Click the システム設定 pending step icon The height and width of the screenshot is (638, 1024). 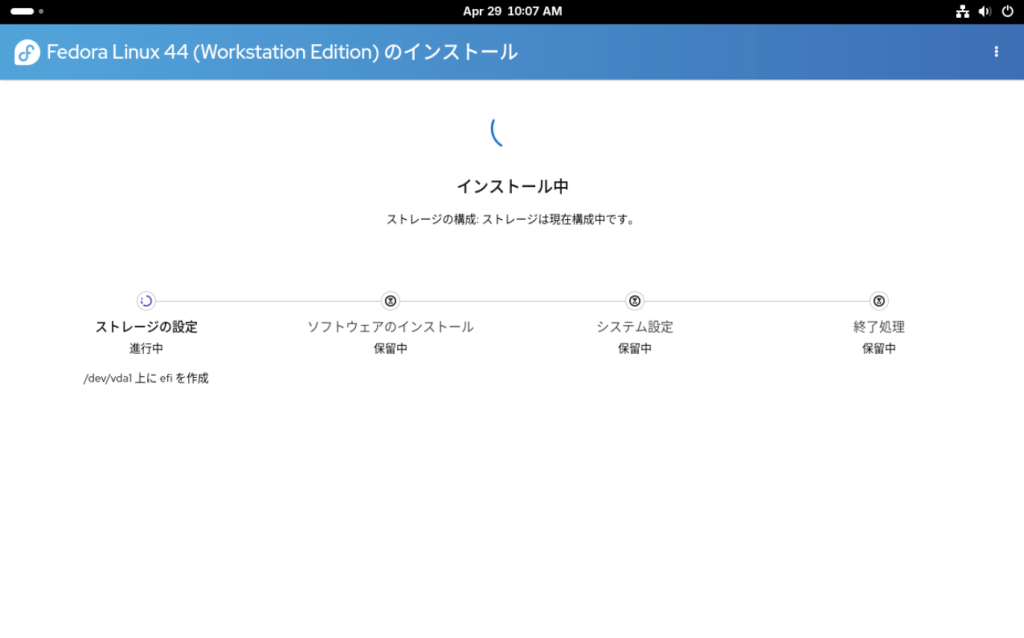[634, 301]
